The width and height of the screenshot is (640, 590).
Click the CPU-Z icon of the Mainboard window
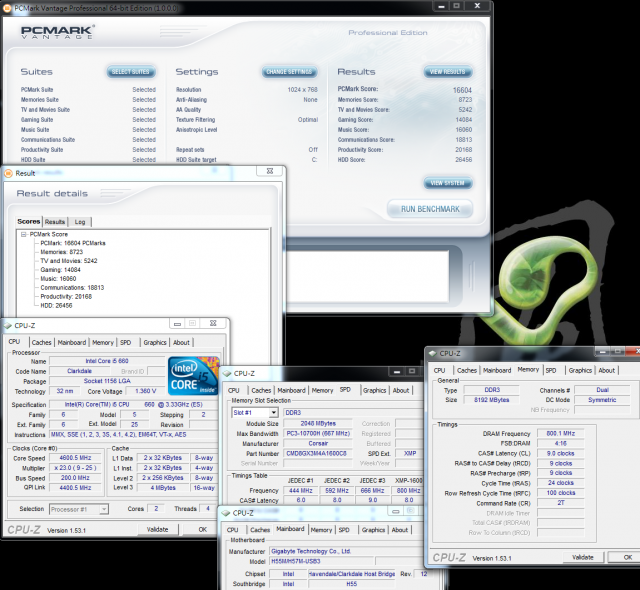(226, 513)
